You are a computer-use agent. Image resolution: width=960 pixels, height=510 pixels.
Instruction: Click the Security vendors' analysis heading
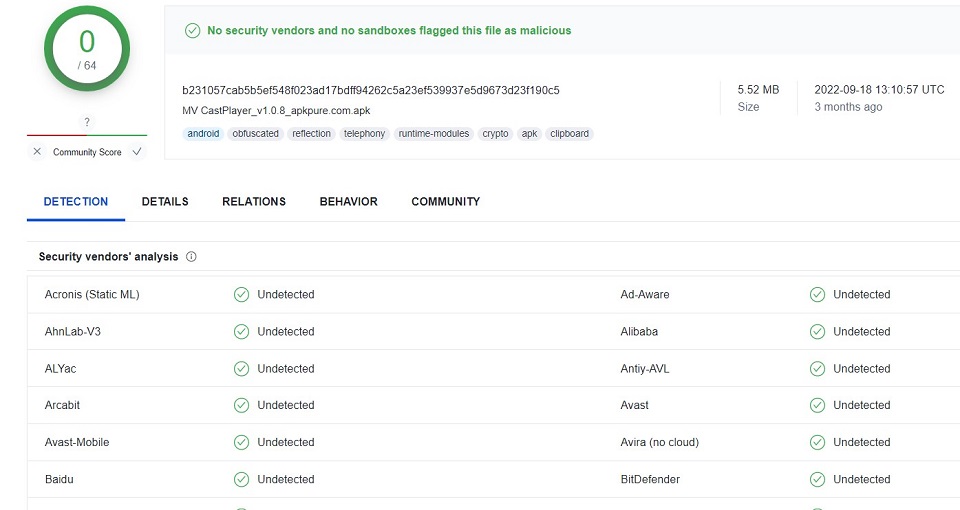click(x=108, y=257)
